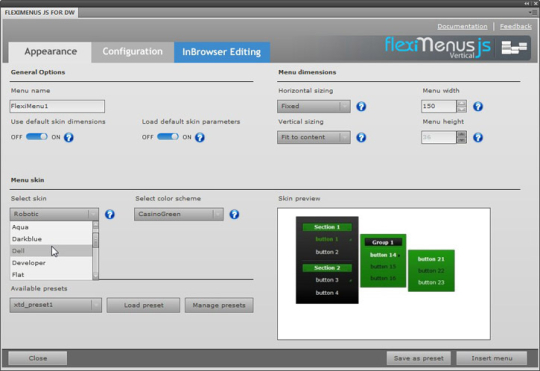Click the Close button
The width and height of the screenshot is (540, 371).
(38, 358)
